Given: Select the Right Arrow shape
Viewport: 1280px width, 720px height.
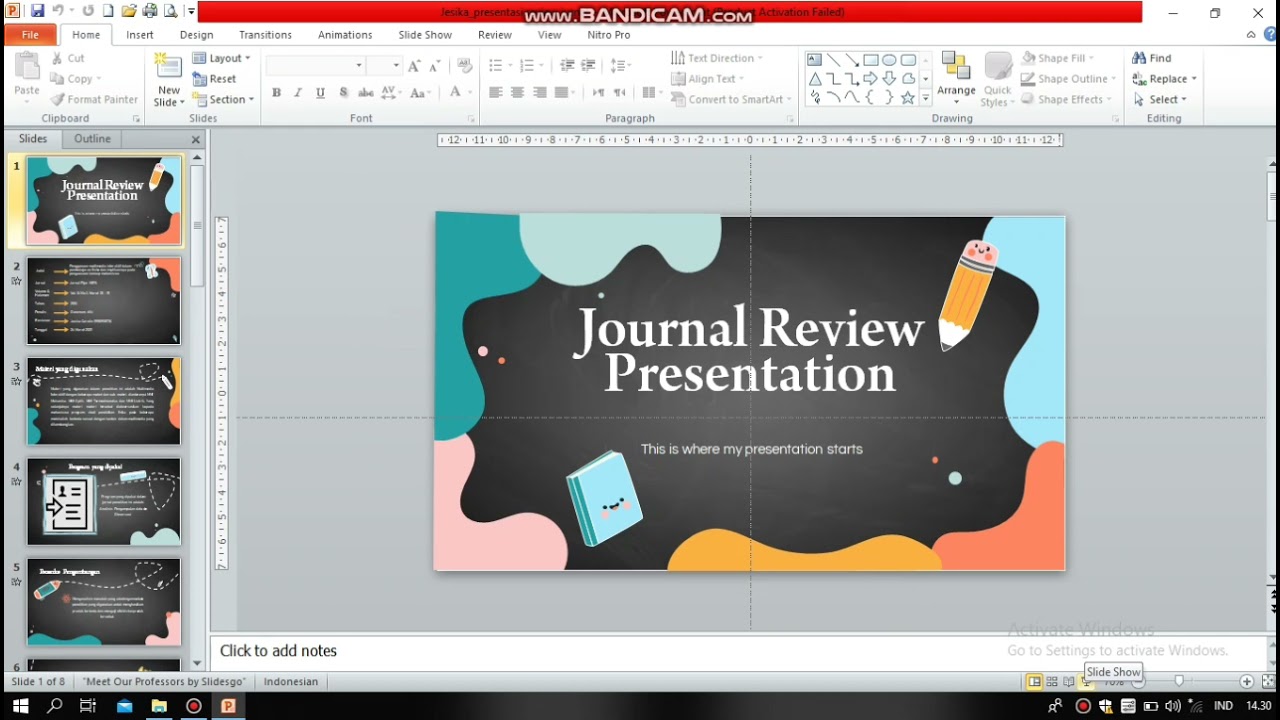Looking at the screenshot, I should tap(871, 79).
